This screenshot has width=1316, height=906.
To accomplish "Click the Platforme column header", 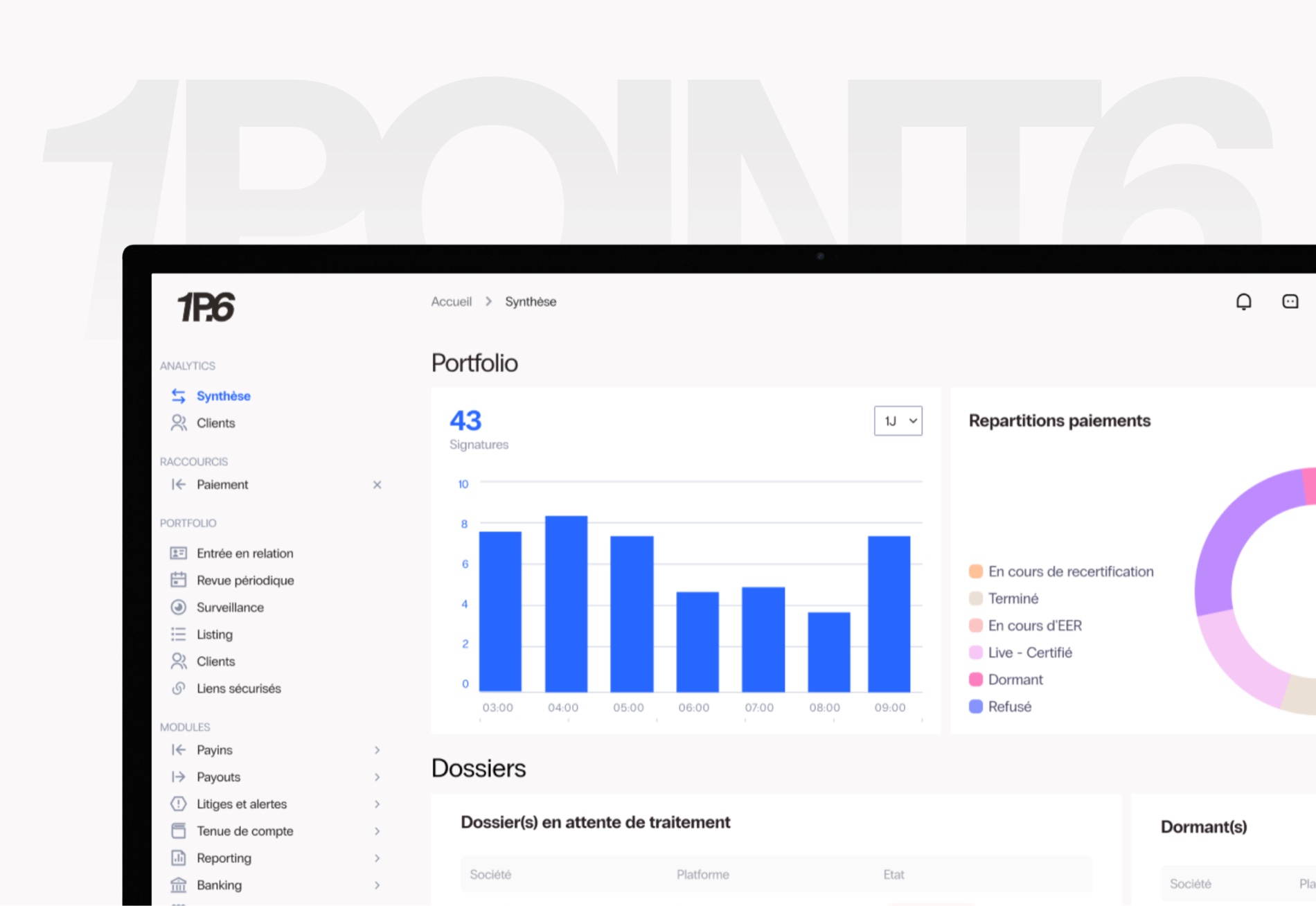I will (x=702, y=874).
